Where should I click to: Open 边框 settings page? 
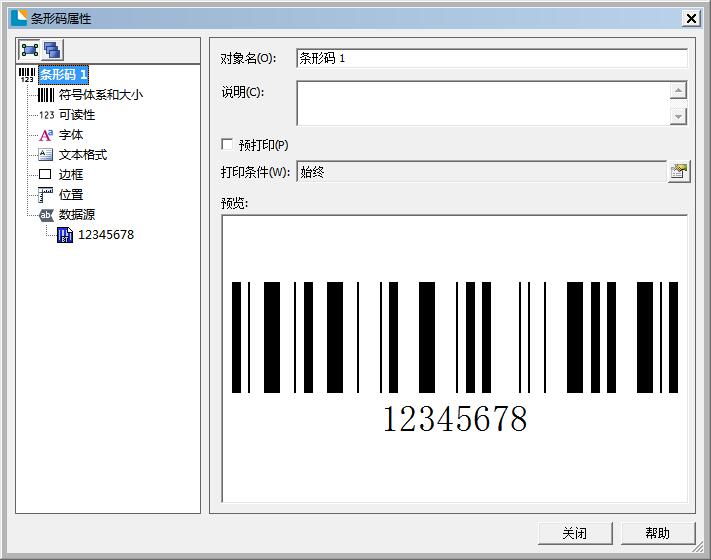point(71,175)
